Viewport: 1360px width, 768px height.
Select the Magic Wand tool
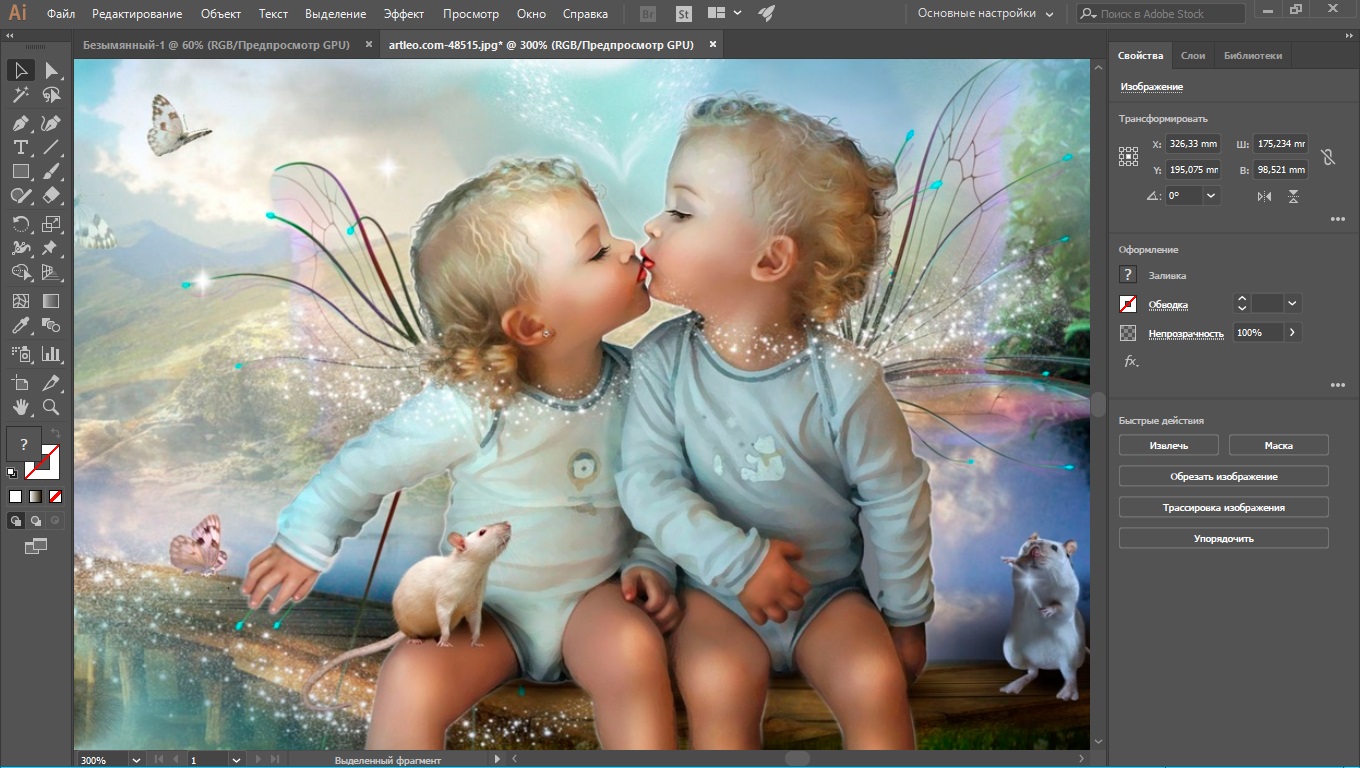20,96
